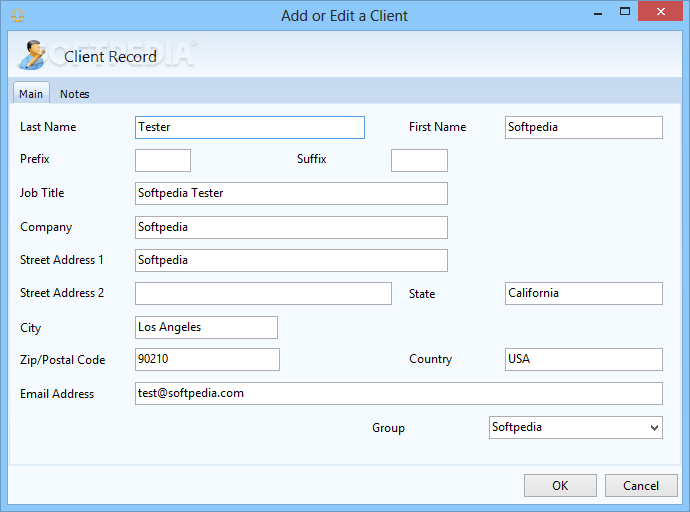The width and height of the screenshot is (690, 512).
Task: Click the Zip/Postal Code field
Action: click(207, 359)
